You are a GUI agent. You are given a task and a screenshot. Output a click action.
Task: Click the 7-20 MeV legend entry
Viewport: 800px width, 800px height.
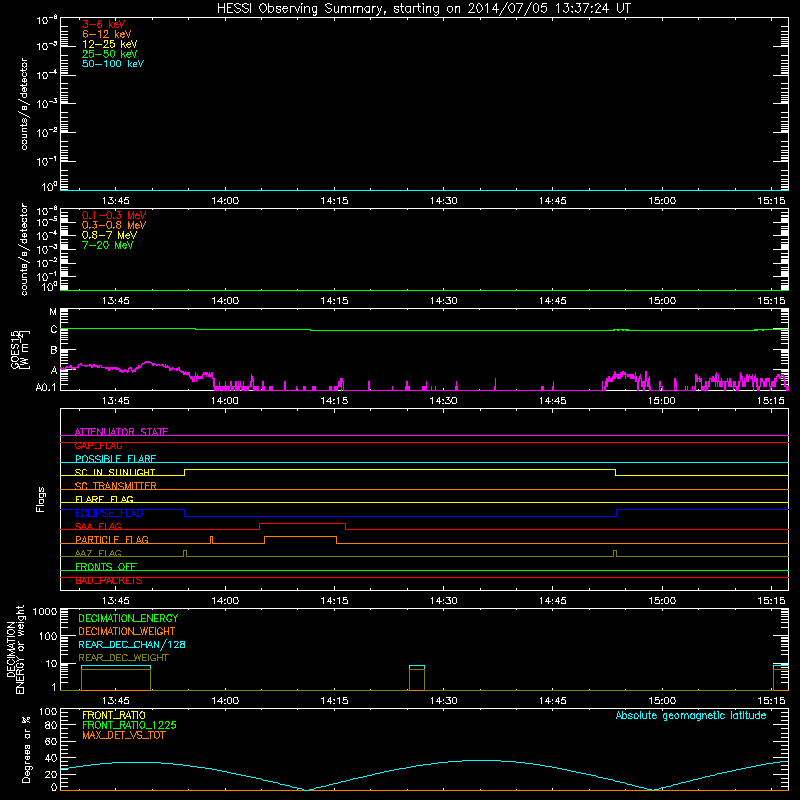coord(107,245)
